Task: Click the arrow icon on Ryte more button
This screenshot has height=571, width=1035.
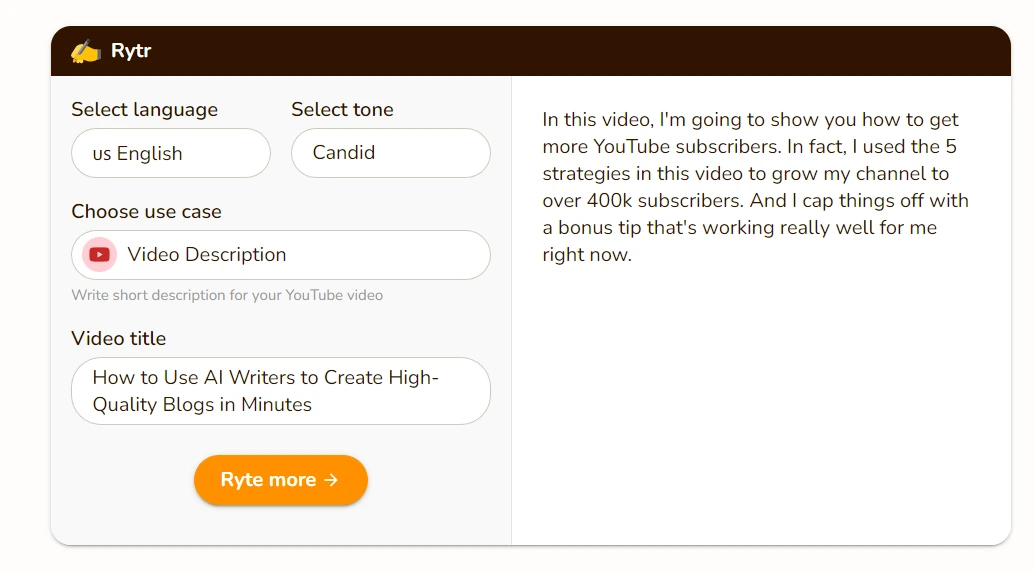Action: click(331, 480)
